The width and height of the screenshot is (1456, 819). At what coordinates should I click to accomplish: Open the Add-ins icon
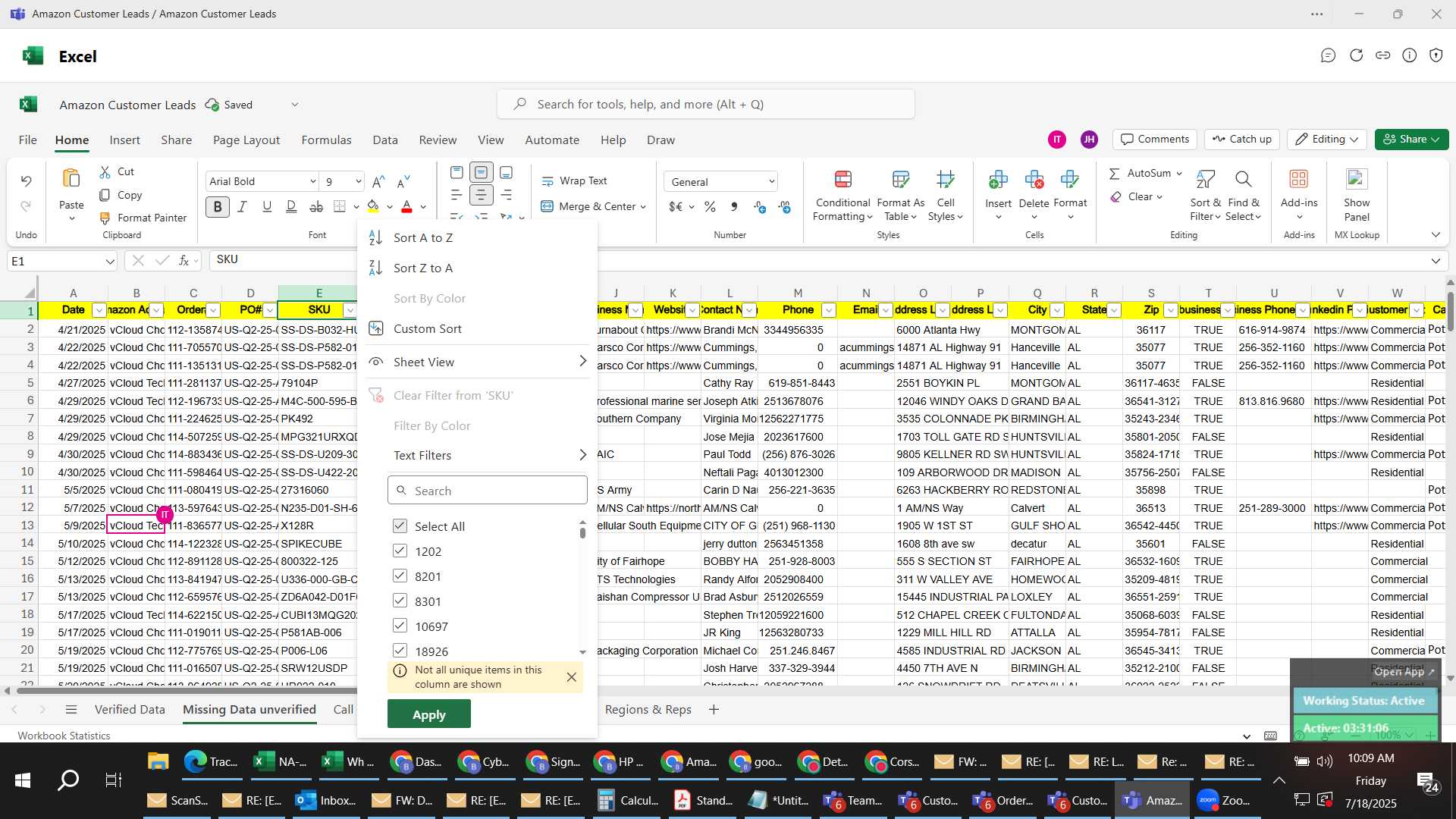point(1299,180)
